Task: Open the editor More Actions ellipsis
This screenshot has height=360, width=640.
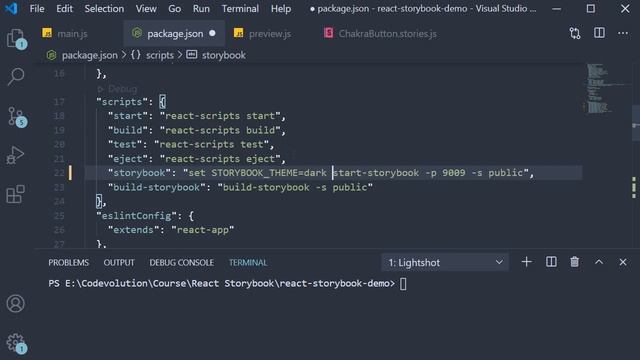Action: point(623,33)
